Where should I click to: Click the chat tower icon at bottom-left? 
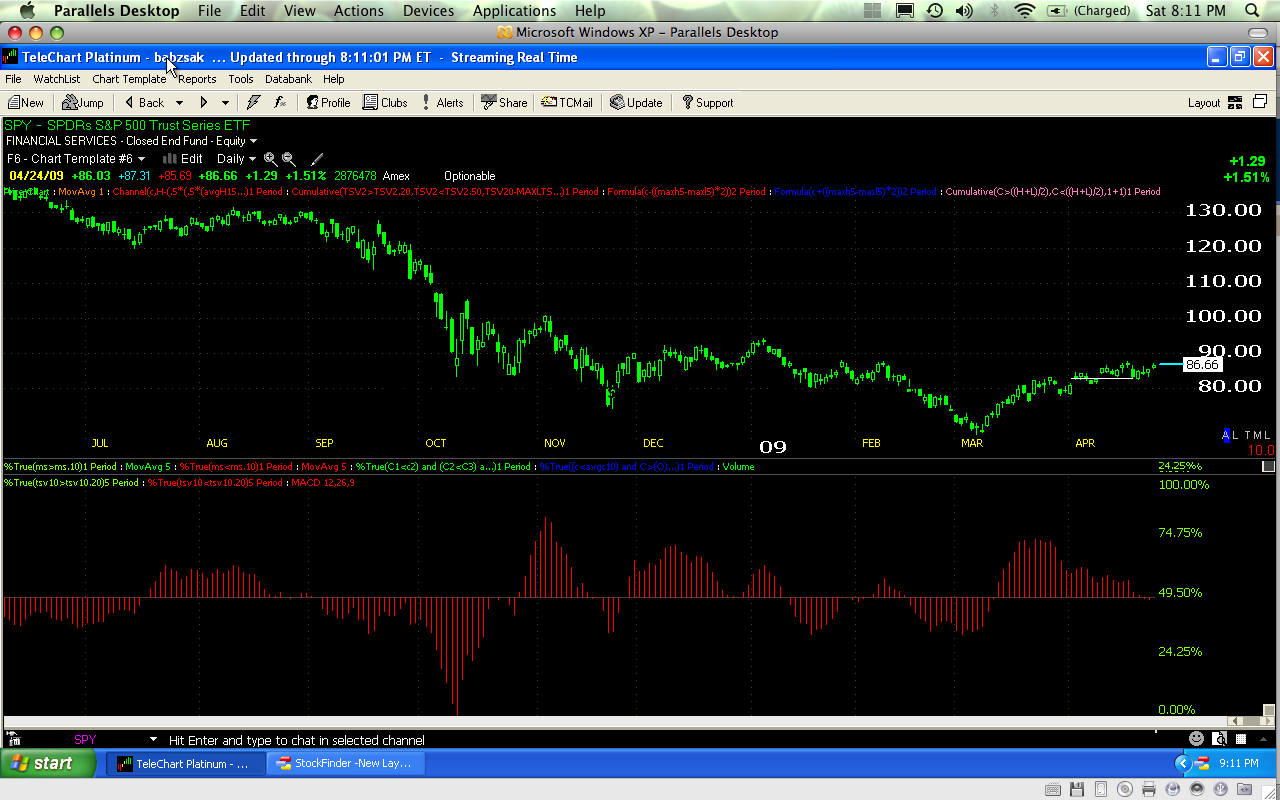coord(14,739)
